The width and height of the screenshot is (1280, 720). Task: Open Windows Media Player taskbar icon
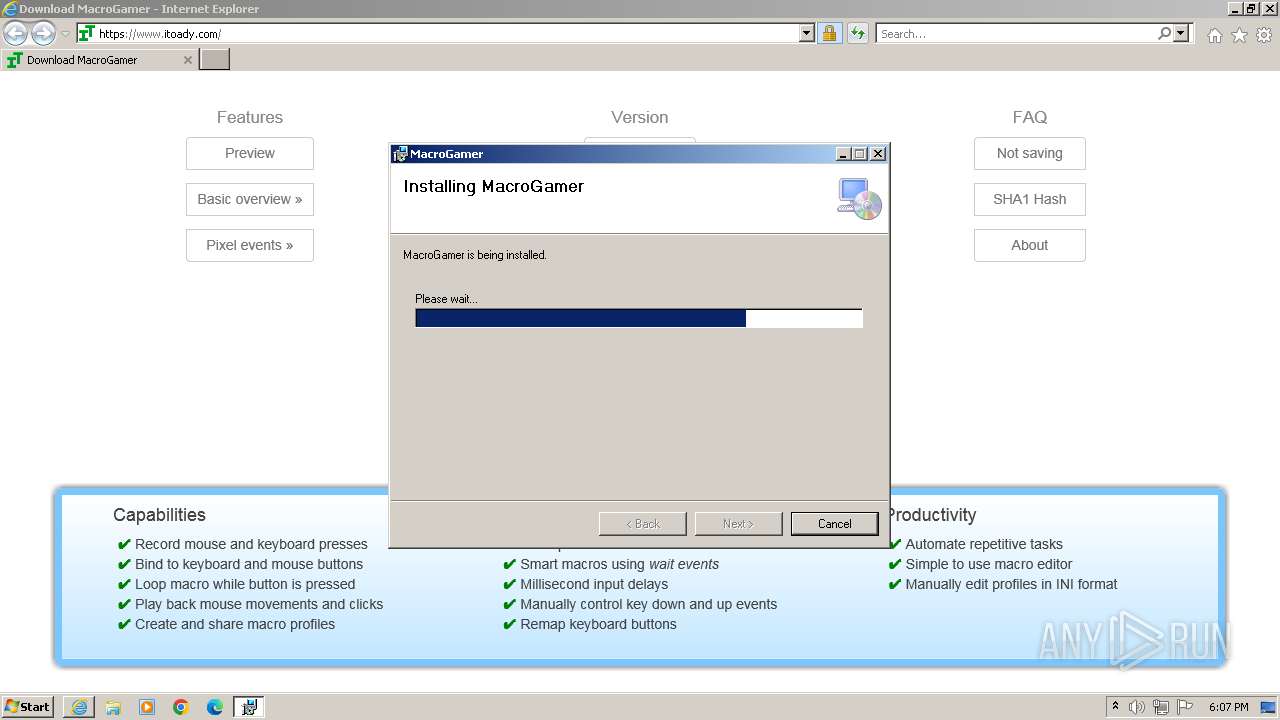pos(147,707)
